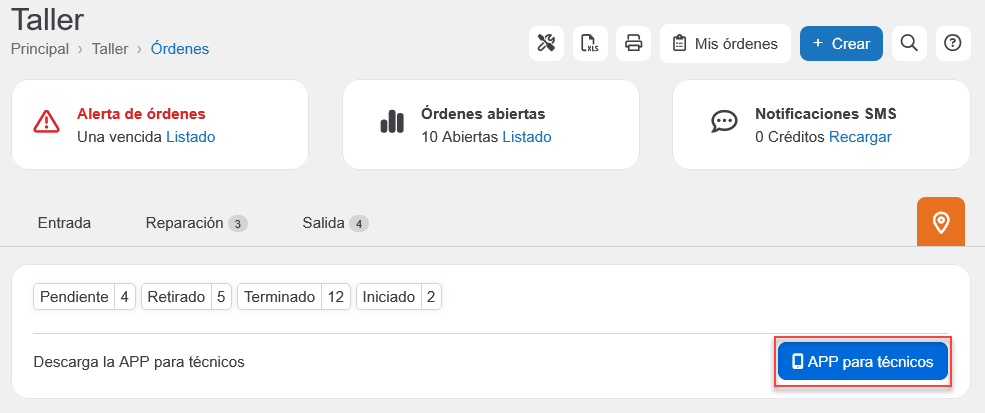Image resolution: width=985 pixels, height=413 pixels.
Task: Click the SMS chat bubble icon
Action: [x=724, y=122]
